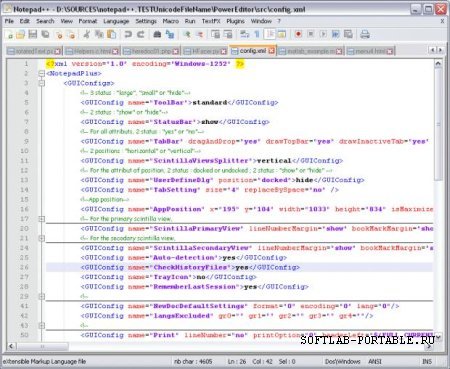The width and height of the screenshot is (450, 369).
Task: Open Find with the binoculars icon
Action: coord(157,34)
